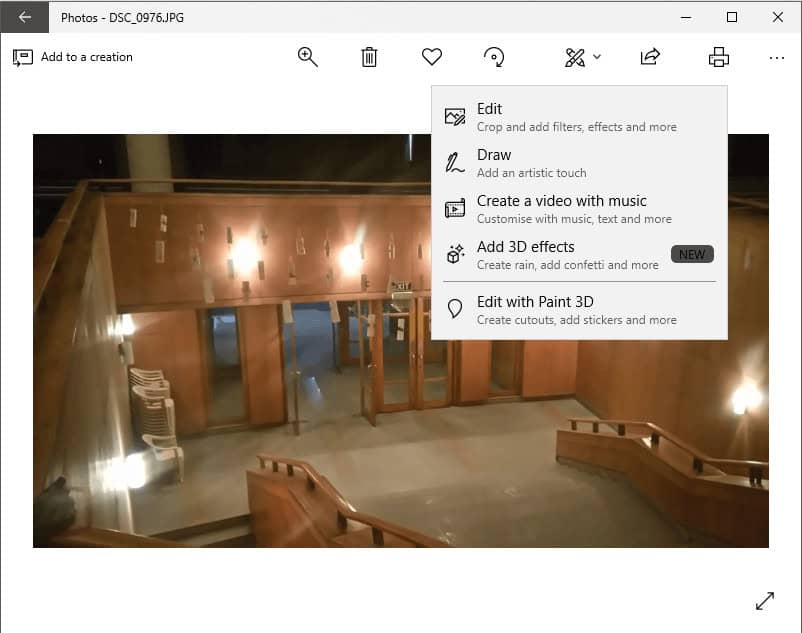Delete the photo using trash icon

point(369,57)
